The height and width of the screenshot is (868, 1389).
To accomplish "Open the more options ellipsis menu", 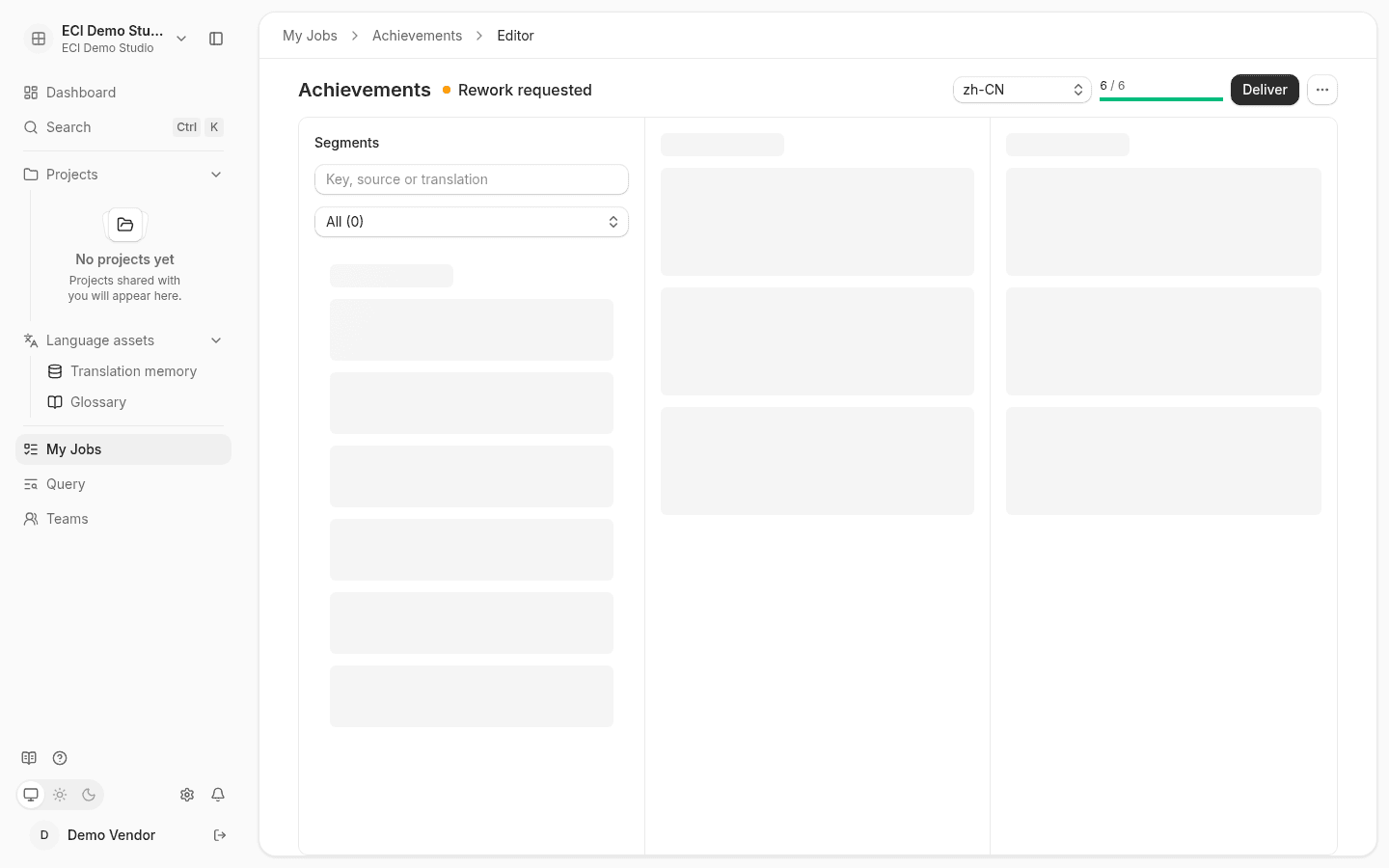I will click(1322, 90).
